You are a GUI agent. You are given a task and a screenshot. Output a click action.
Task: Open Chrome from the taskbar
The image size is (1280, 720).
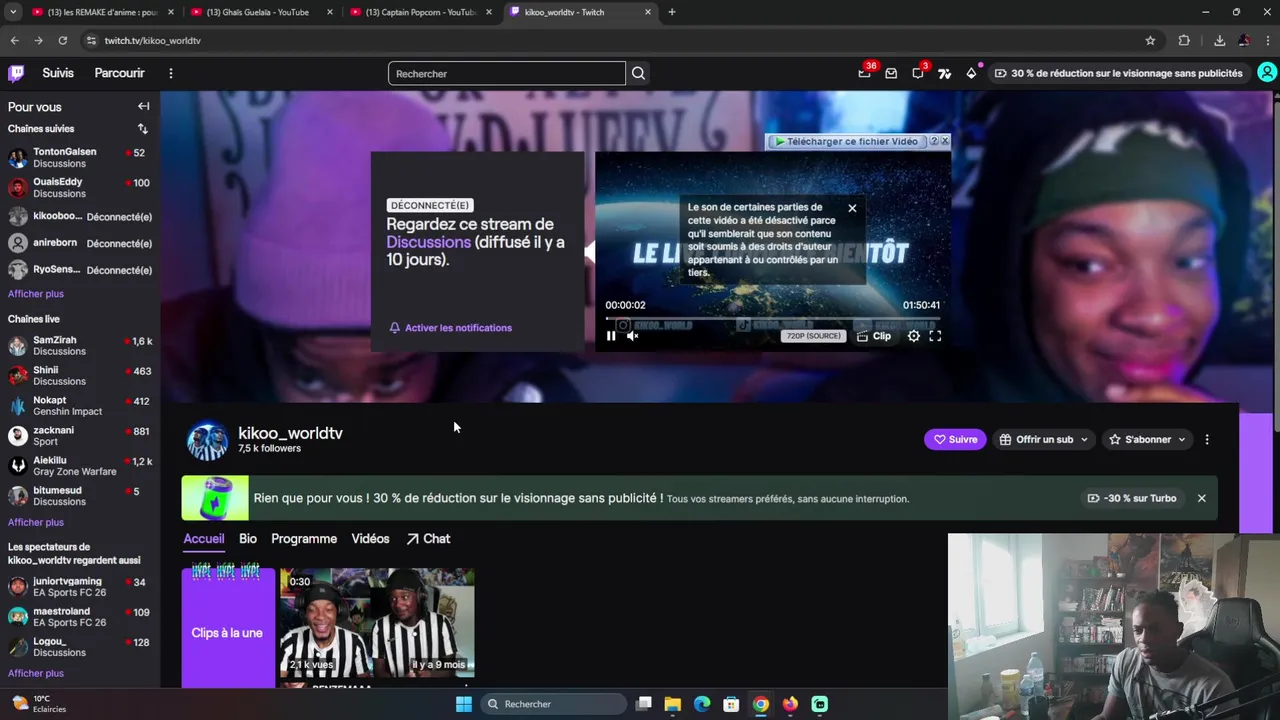coord(761,704)
